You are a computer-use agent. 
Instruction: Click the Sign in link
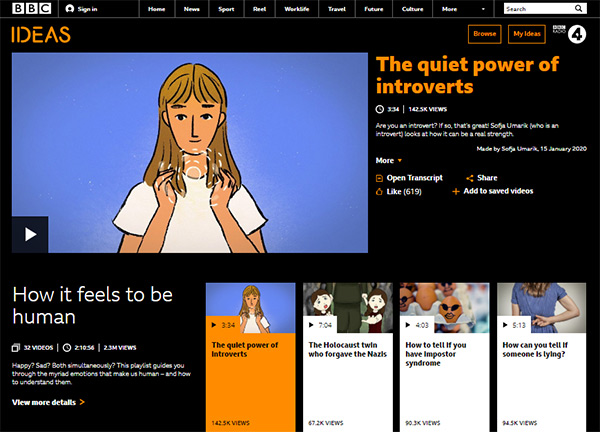pyautogui.click(x=87, y=9)
